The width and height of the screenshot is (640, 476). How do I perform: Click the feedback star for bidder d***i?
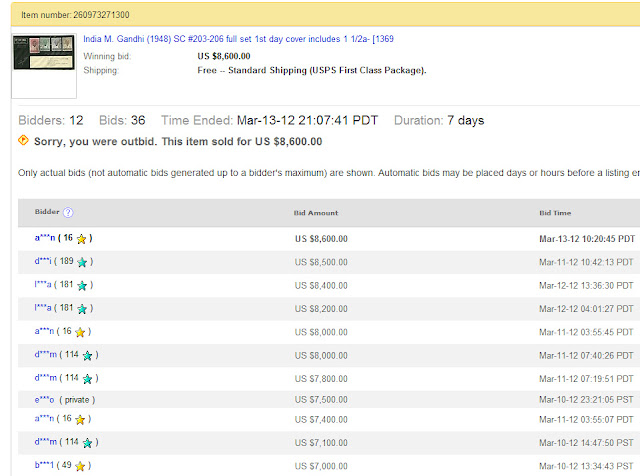coord(84,262)
